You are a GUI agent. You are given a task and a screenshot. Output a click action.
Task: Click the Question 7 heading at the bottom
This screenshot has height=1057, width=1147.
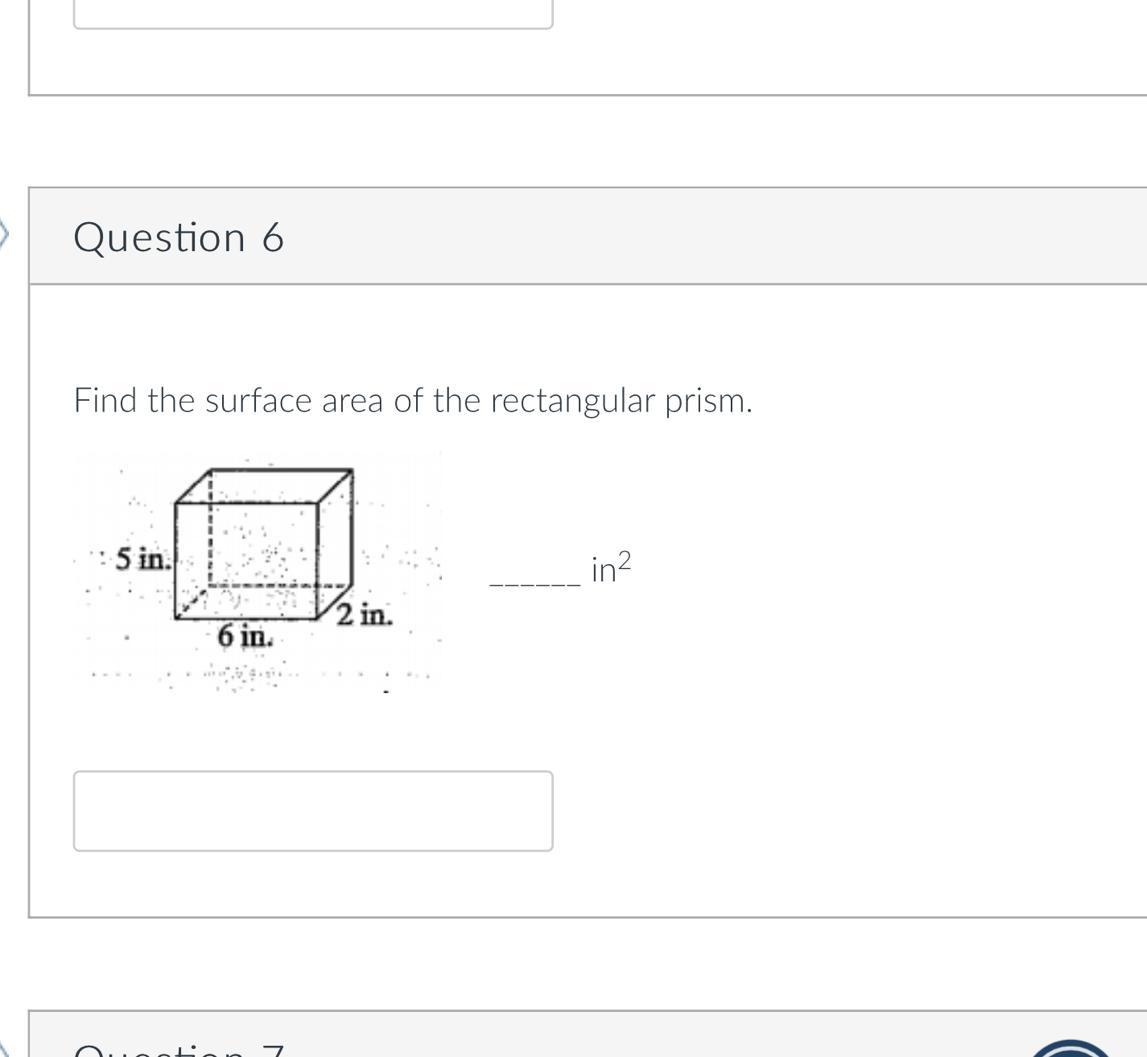(x=178, y=1050)
